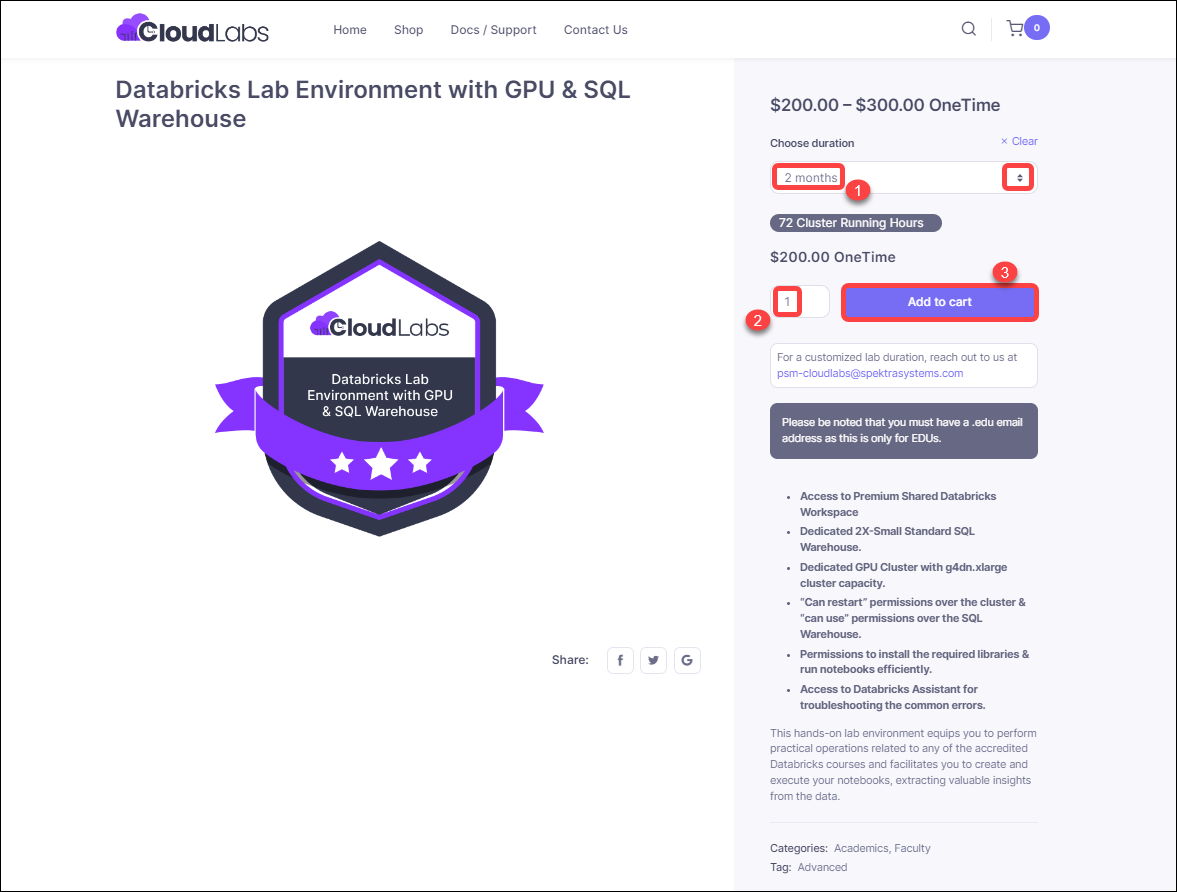Click the product title heading
The width and height of the screenshot is (1177, 892).
pyautogui.click(x=373, y=104)
